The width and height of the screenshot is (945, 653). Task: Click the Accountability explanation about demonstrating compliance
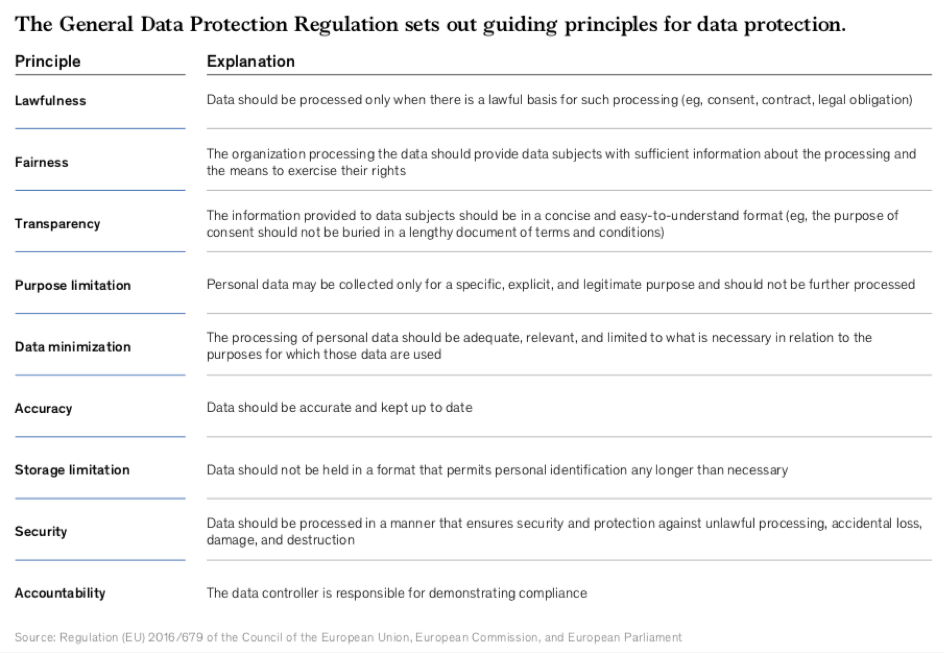click(x=396, y=593)
